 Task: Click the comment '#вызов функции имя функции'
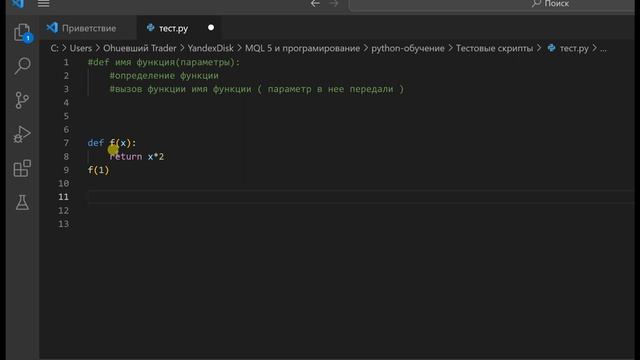pos(180,89)
